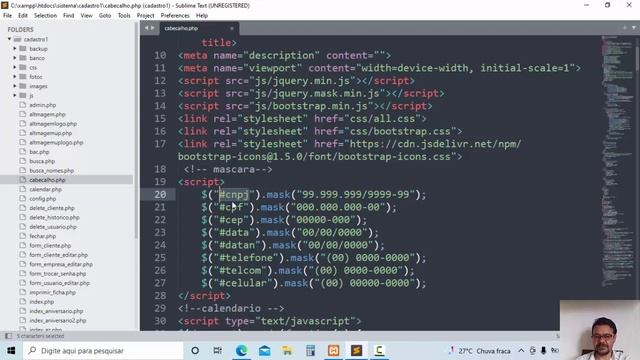640x360 pixels.
Task: Click the microphone tray icon
Action: click(x=543, y=350)
